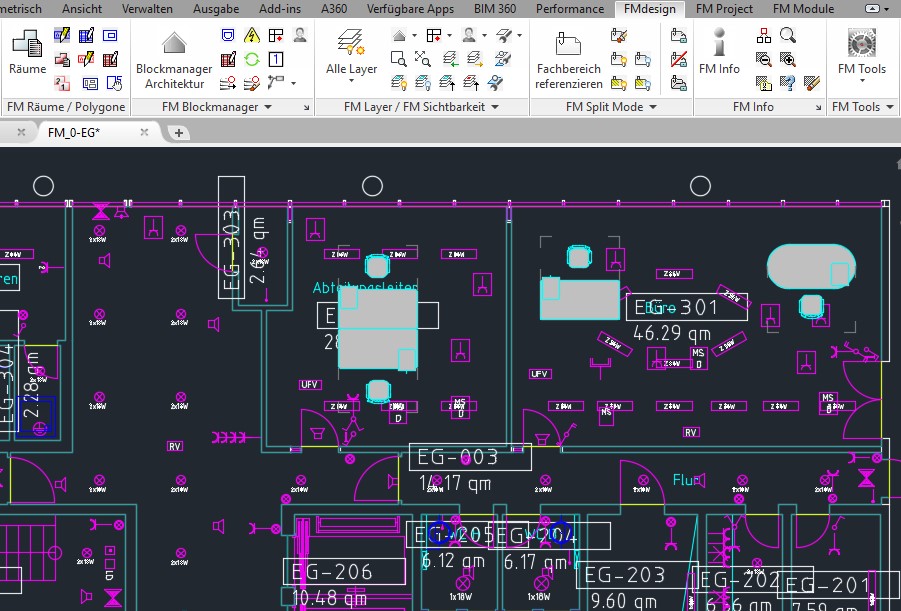Viewport: 901px width, 611px height.
Task: Open the FM Info tool
Action: [x=719, y=52]
